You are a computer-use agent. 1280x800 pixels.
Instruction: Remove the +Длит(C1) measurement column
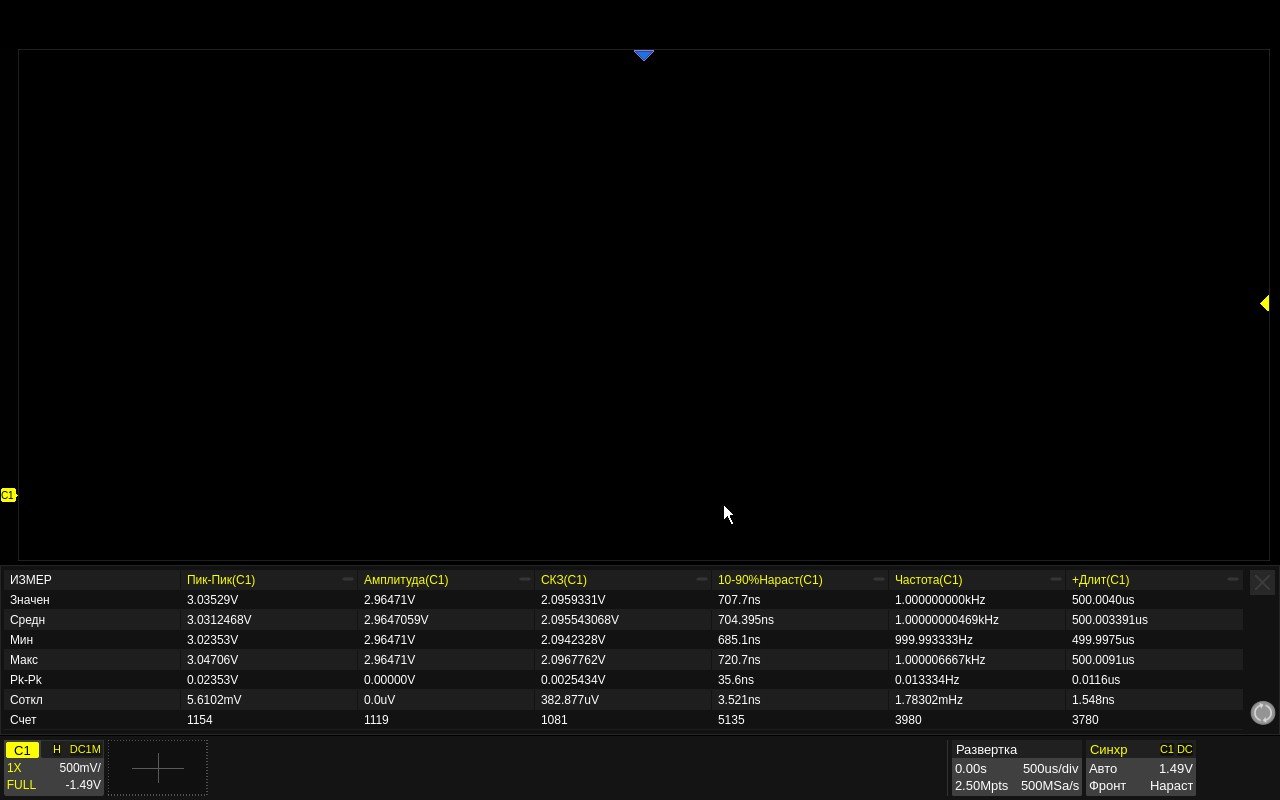click(1233, 579)
